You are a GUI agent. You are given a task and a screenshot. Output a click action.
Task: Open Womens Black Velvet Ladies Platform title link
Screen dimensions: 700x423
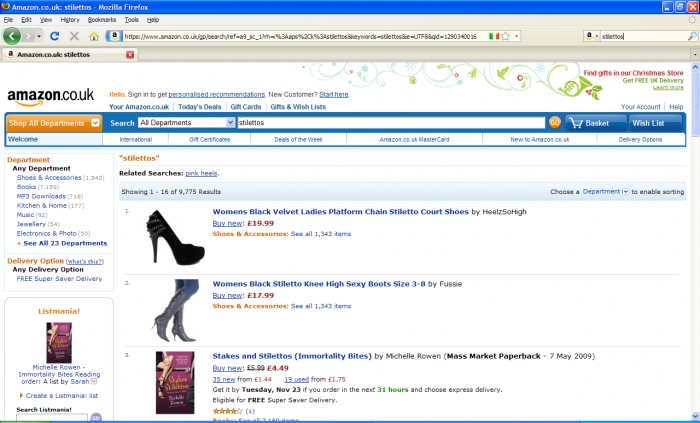click(341, 212)
